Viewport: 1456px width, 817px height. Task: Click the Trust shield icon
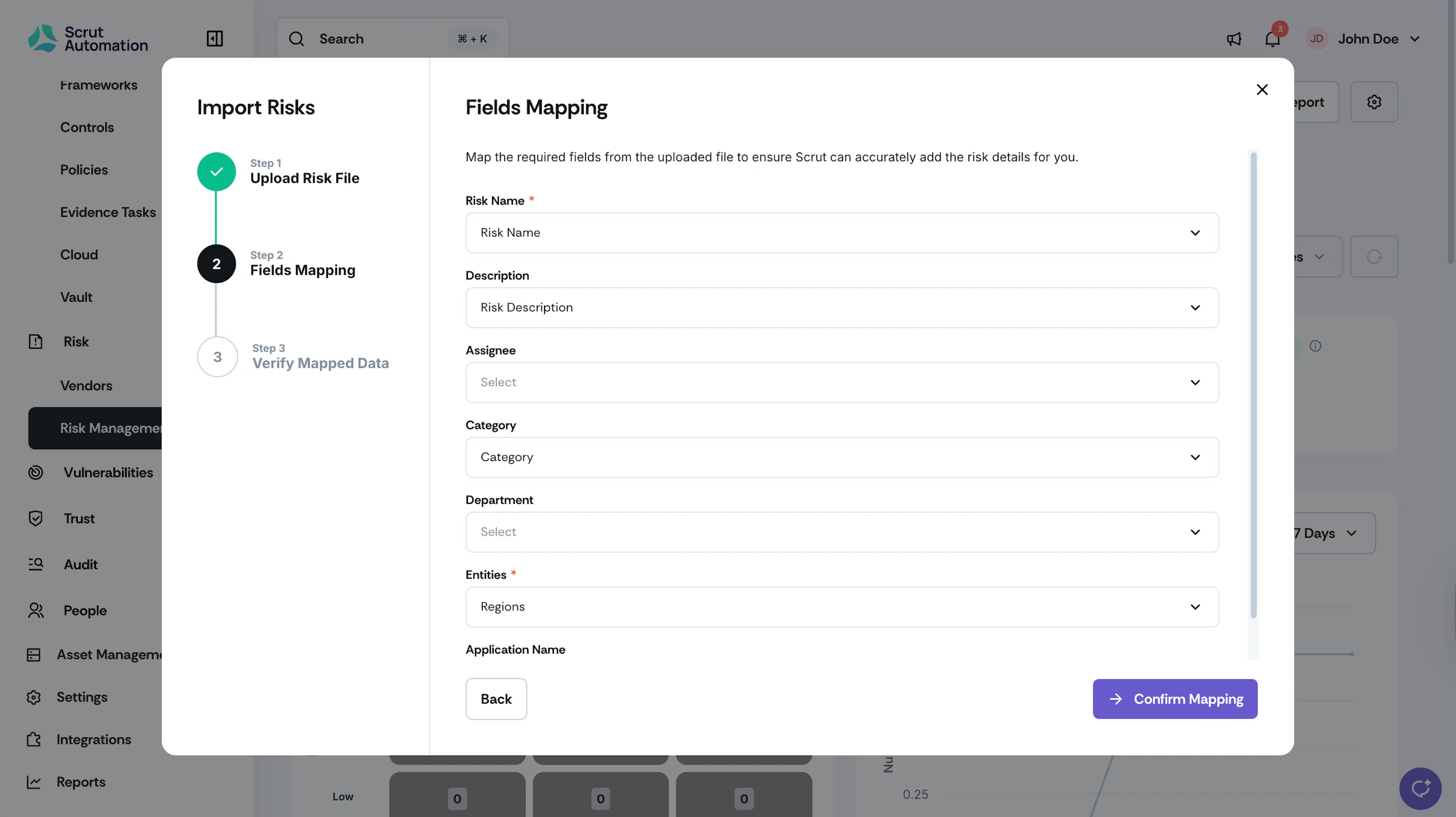point(36,518)
